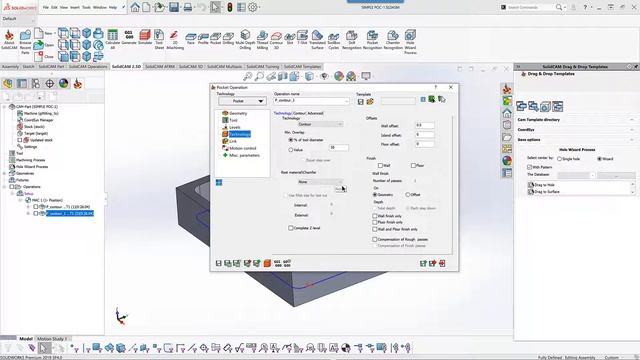Run Chamfer Recognition
Screen dimensions: 640x360
tap(393, 39)
